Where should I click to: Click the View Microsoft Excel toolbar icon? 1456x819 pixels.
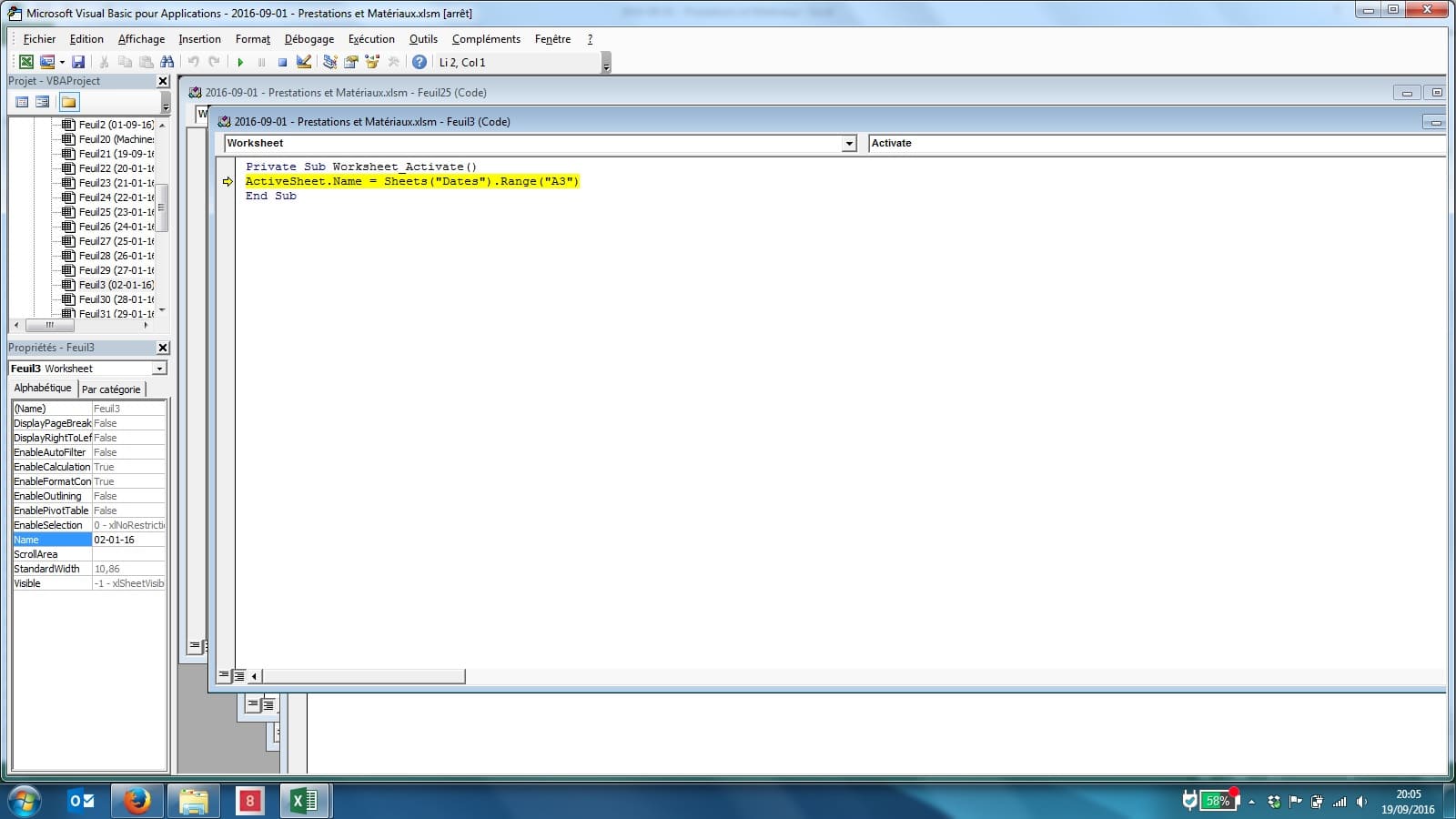point(26,62)
